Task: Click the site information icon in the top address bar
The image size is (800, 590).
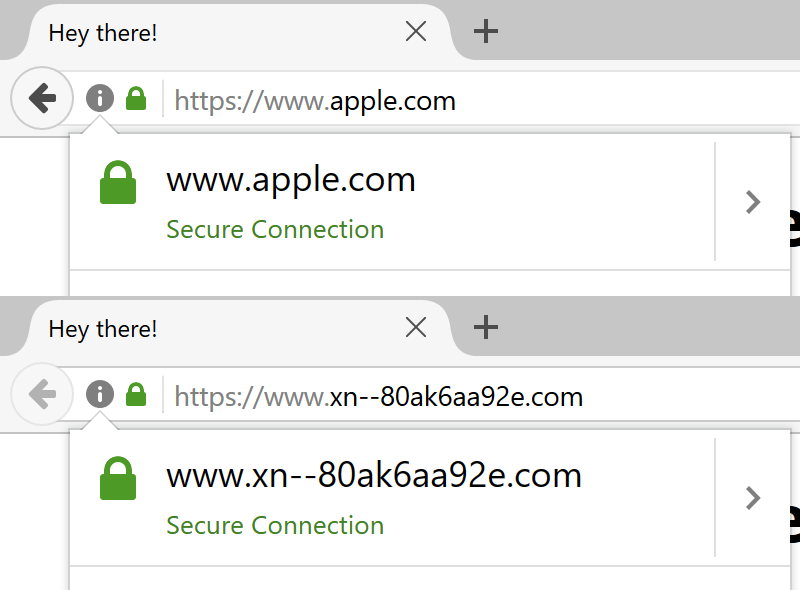Action: tap(99, 98)
